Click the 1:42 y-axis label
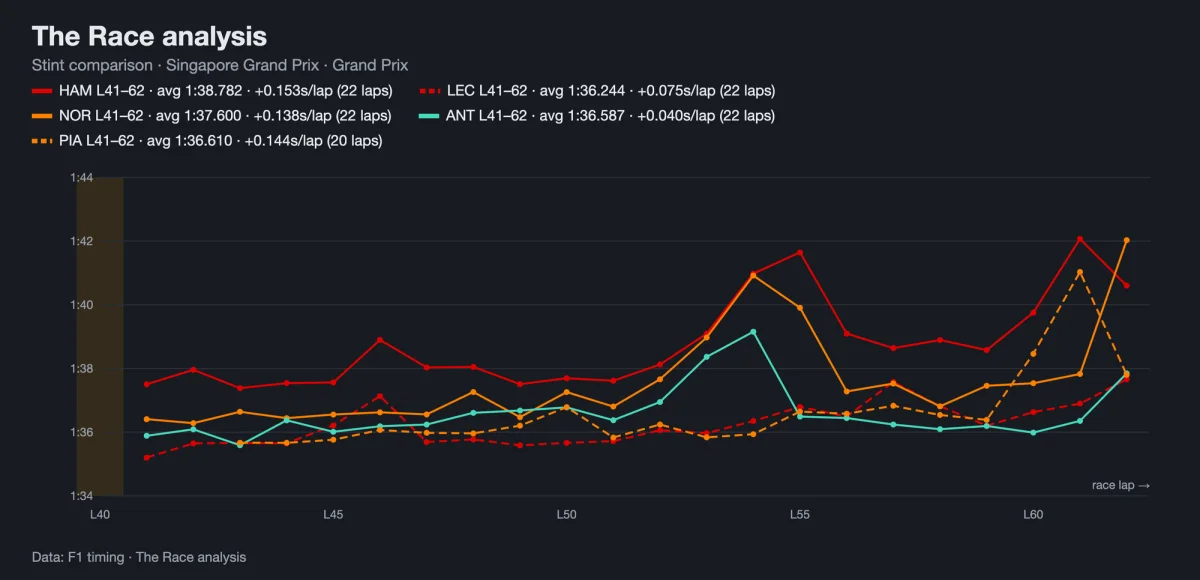 [82, 241]
